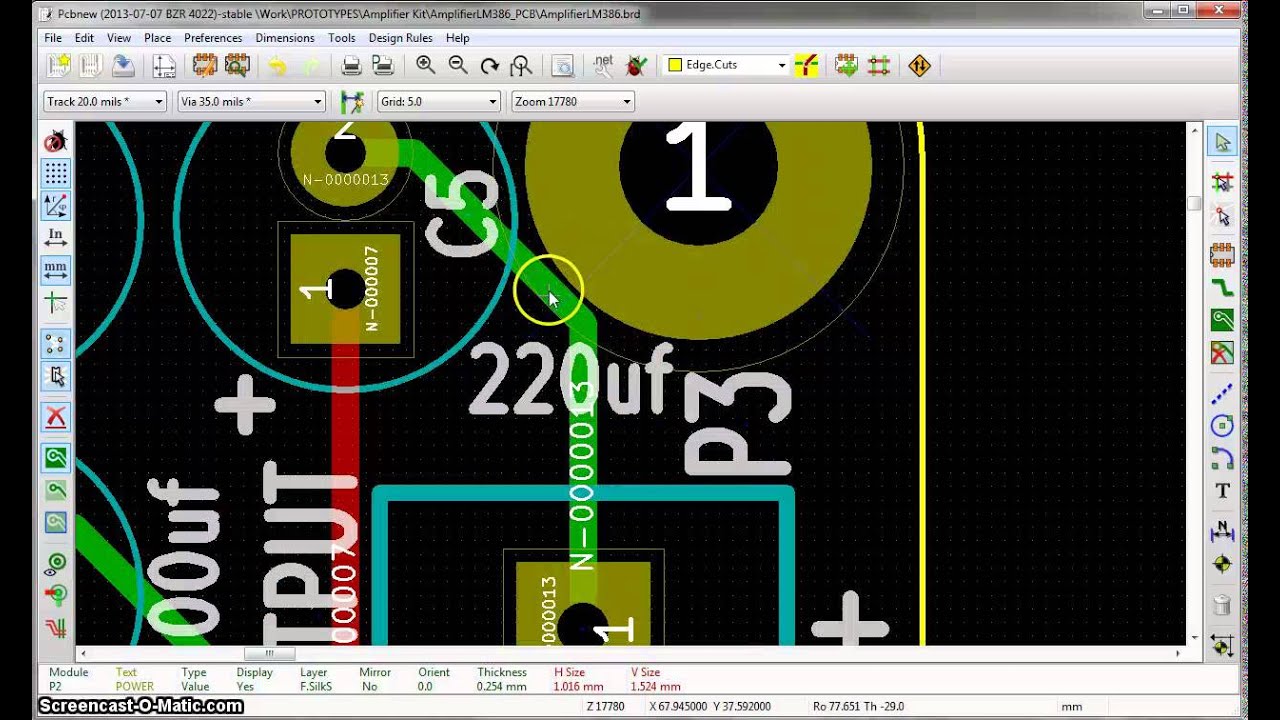The image size is (1280, 720).
Task: Launch the FreeRoute autorouter icon
Action: pos(919,66)
